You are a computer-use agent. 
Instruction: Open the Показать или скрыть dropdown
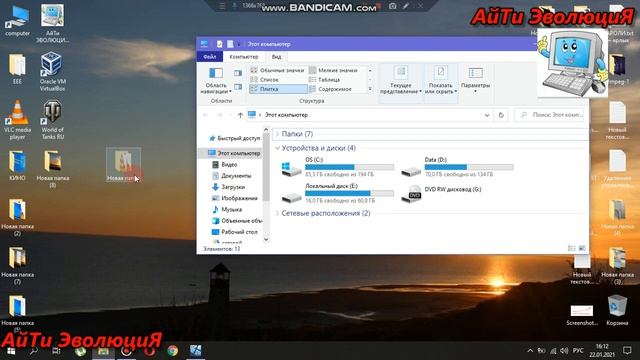440,80
